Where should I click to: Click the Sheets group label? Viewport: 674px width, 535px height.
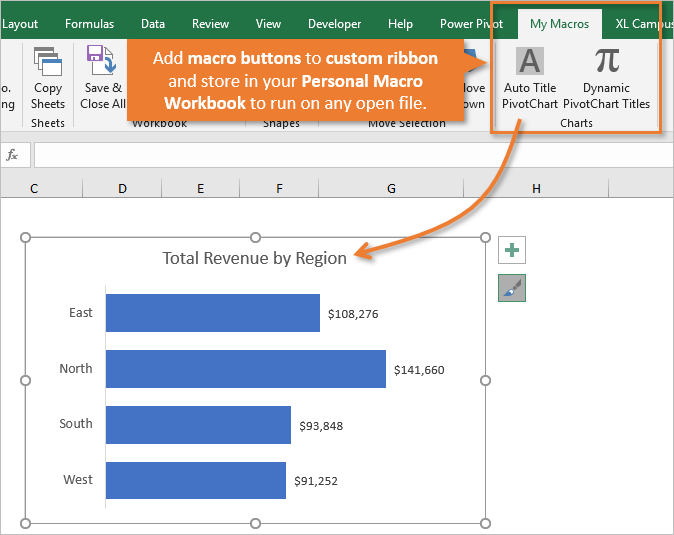tap(48, 123)
